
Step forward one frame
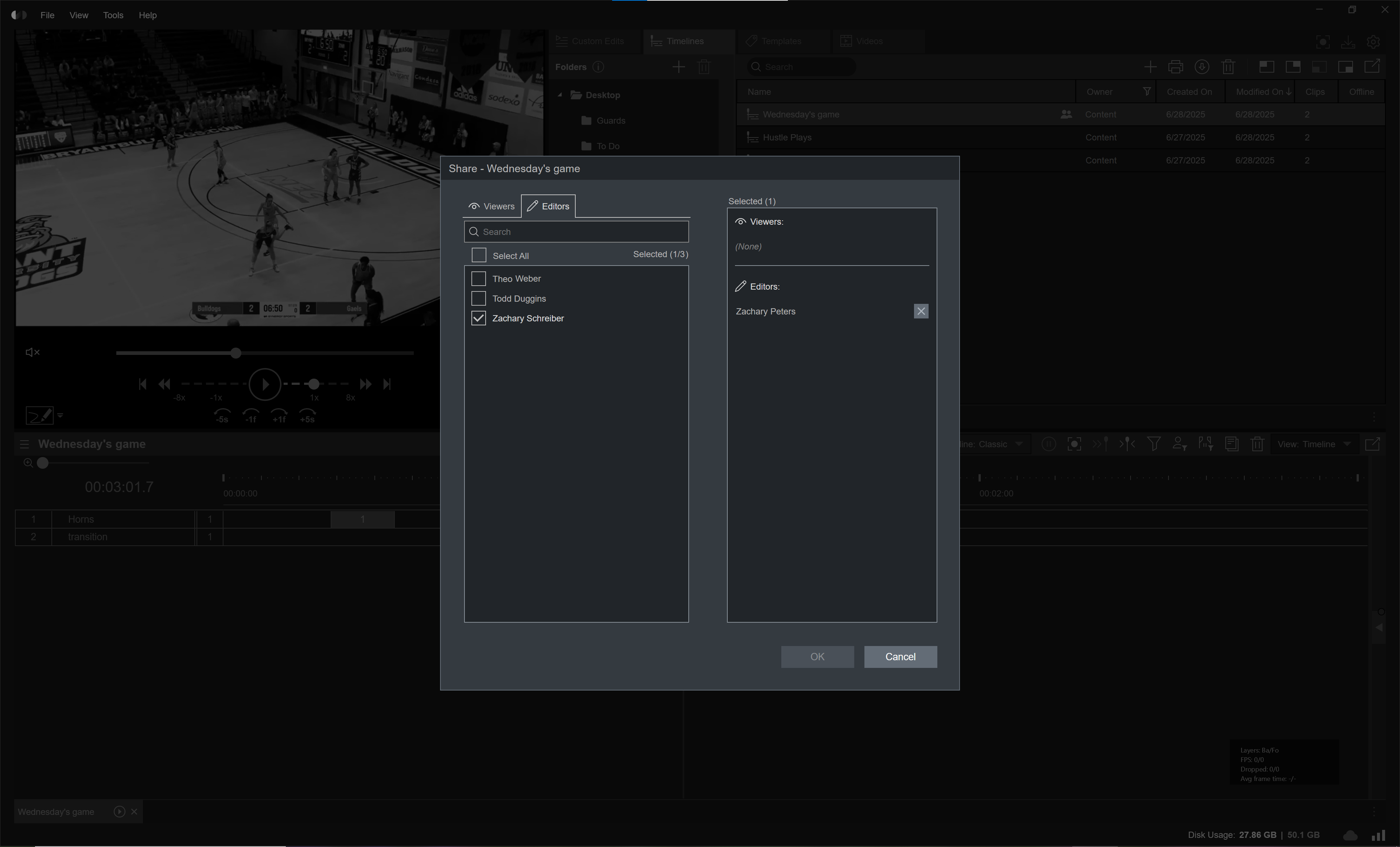(279, 415)
